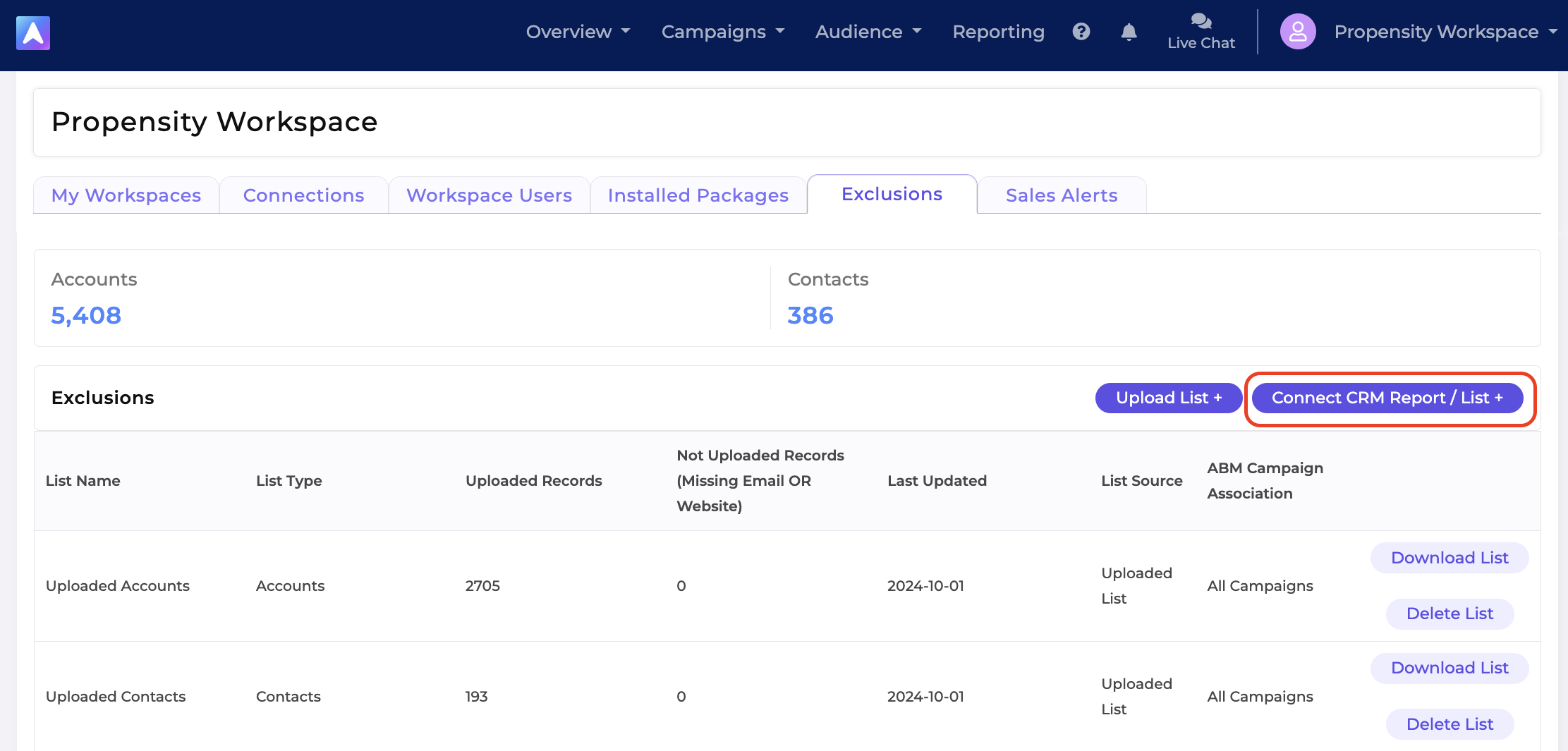
Task: Click the Accounts summary label
Action: point(95,279)
